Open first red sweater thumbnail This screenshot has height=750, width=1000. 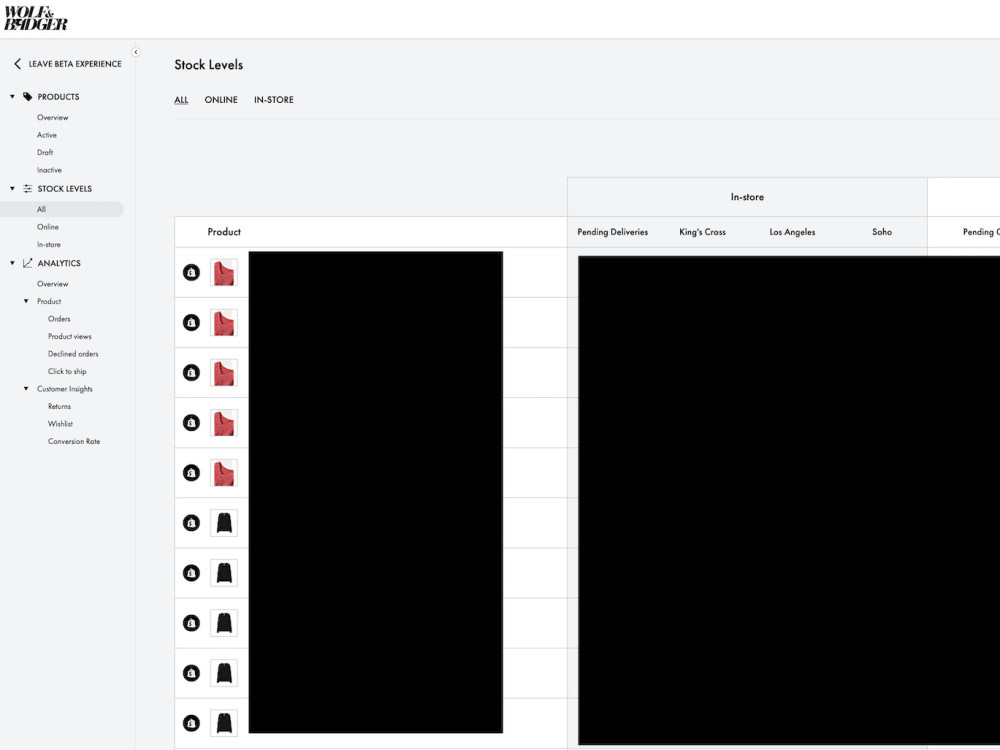(224, 272)
